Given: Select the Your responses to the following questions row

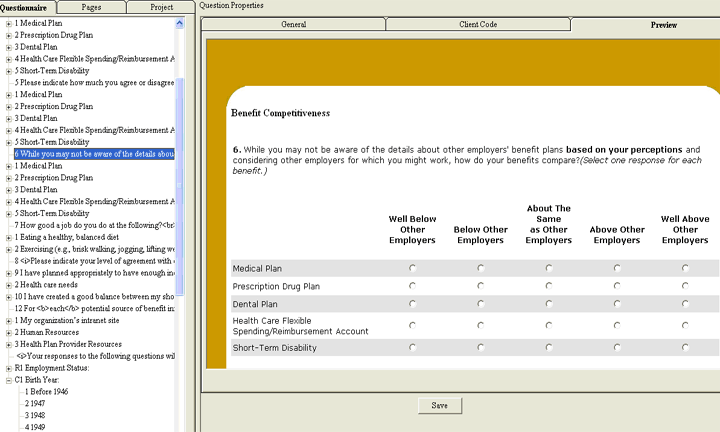Looking at the screenshot, I should click(x=95, y=356).
